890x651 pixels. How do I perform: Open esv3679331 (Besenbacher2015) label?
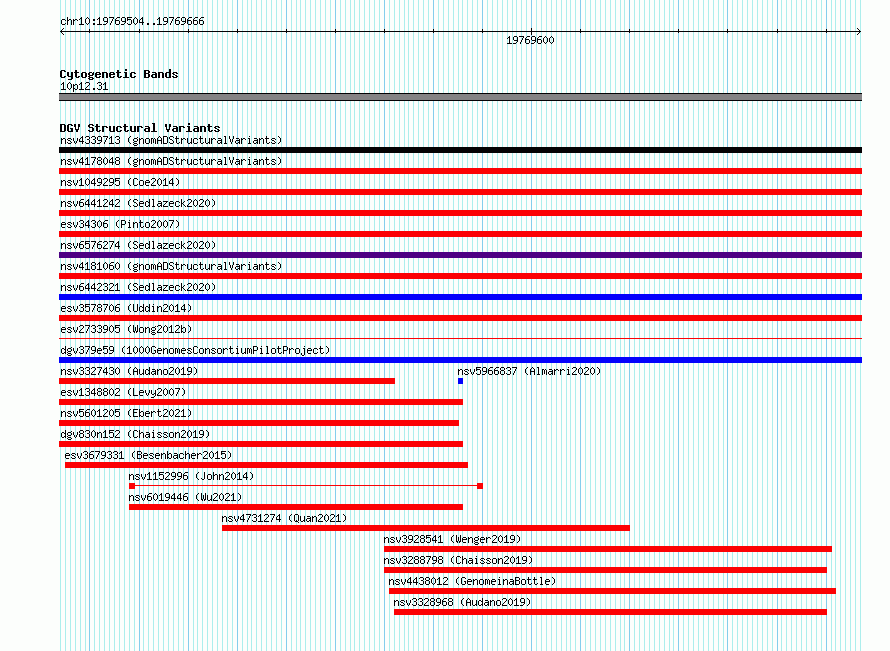pos(148,455)
